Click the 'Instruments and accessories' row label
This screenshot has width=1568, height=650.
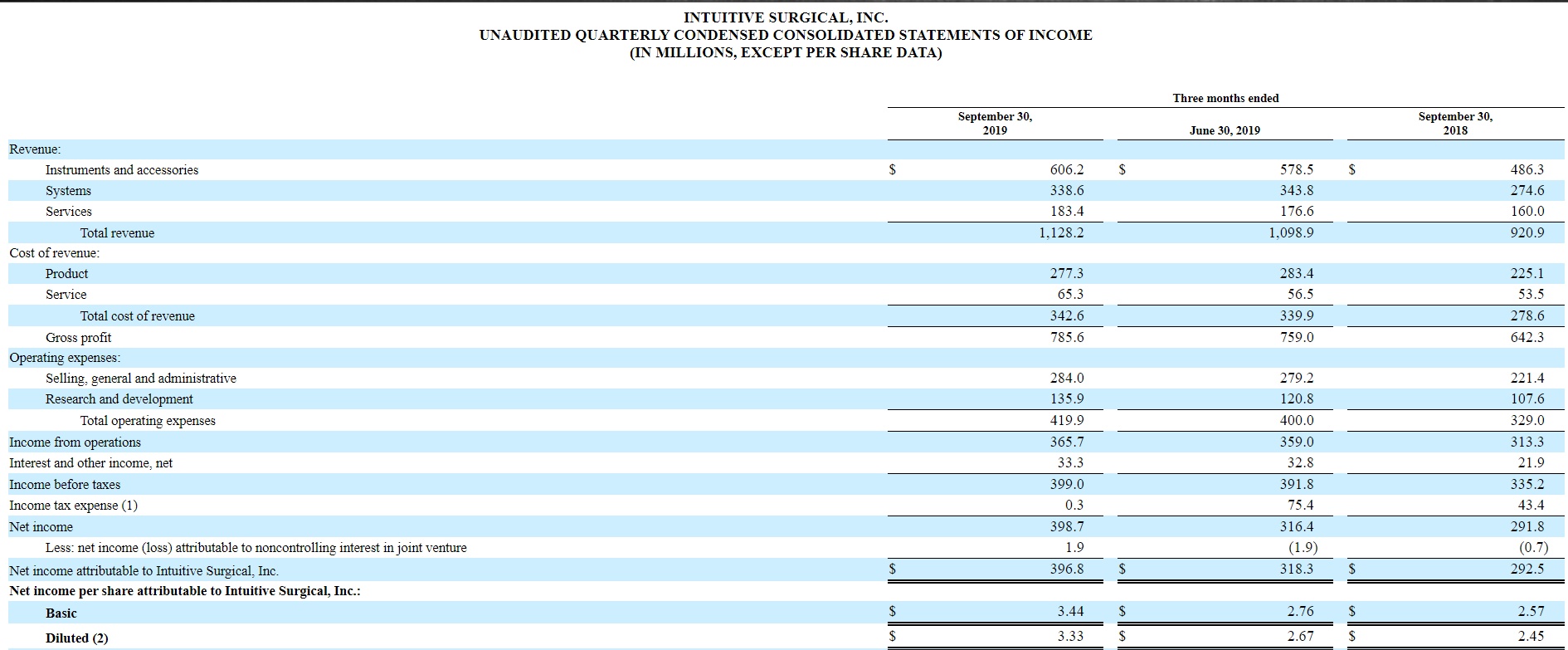pos(122,169)
